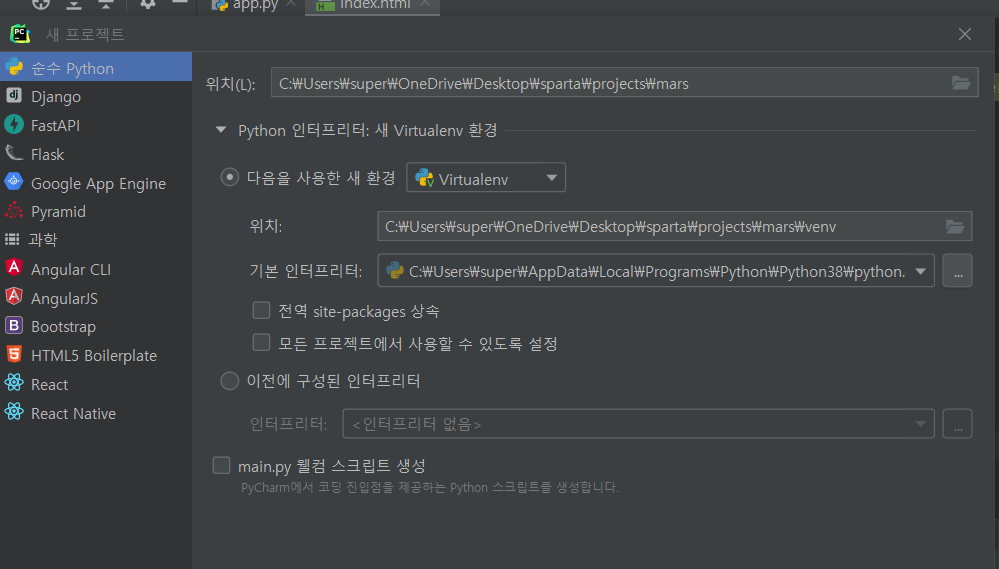Image resolution: width=999 pixels, height=569 pixels.
Task: Open the Virtualenv environment type dropdown
Action: (x=486, y=178)
